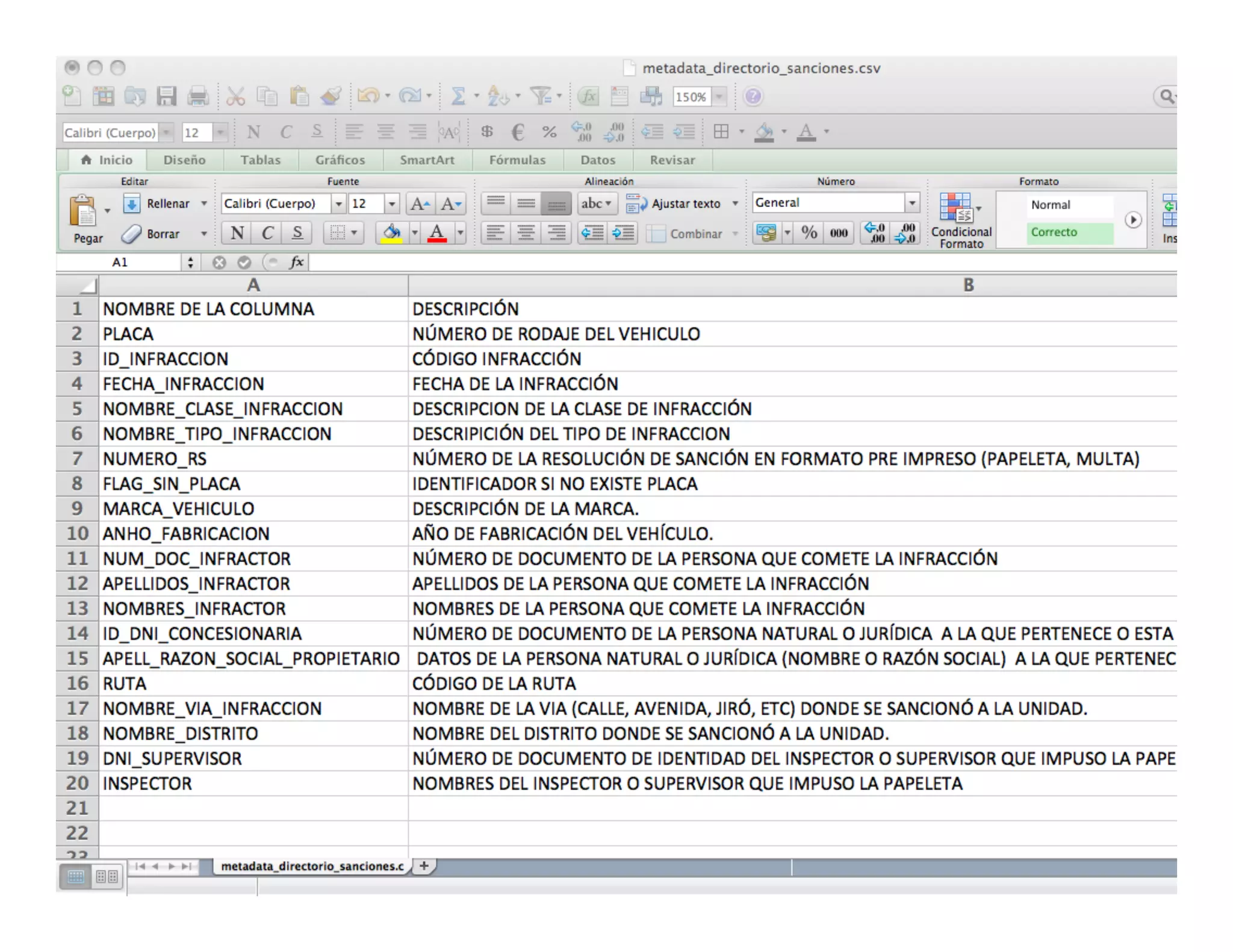
Task: Switch to the Fórmulas tab
Action: [x=517, y=160]
